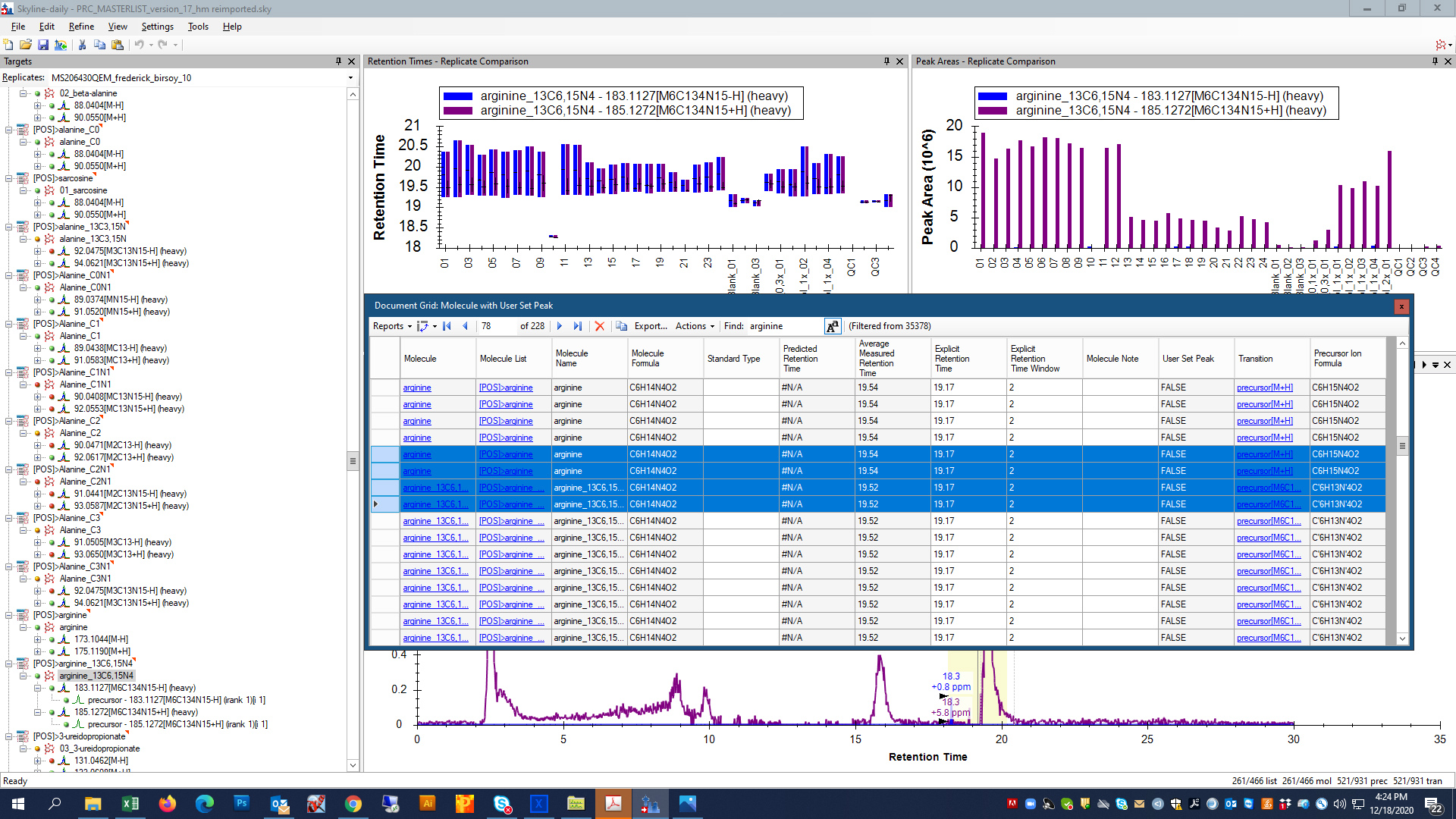Collapse the [POS]>arginine_13C6,15N4 tree node
Screen dimensions: 1456x819
pyautogui.click(x=9, y=664)
